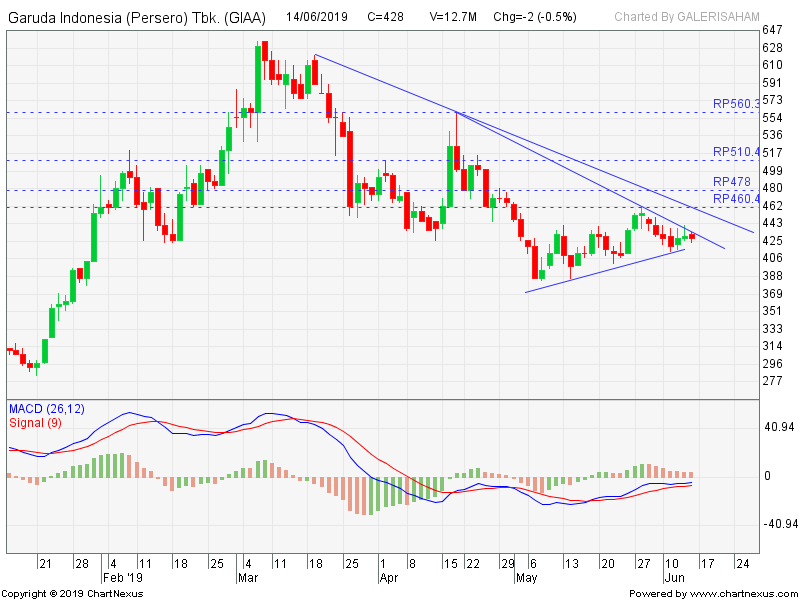Click the Apr month label on the time axis
The width and height of the screenshot is (800, 600).
coord(388,577)
